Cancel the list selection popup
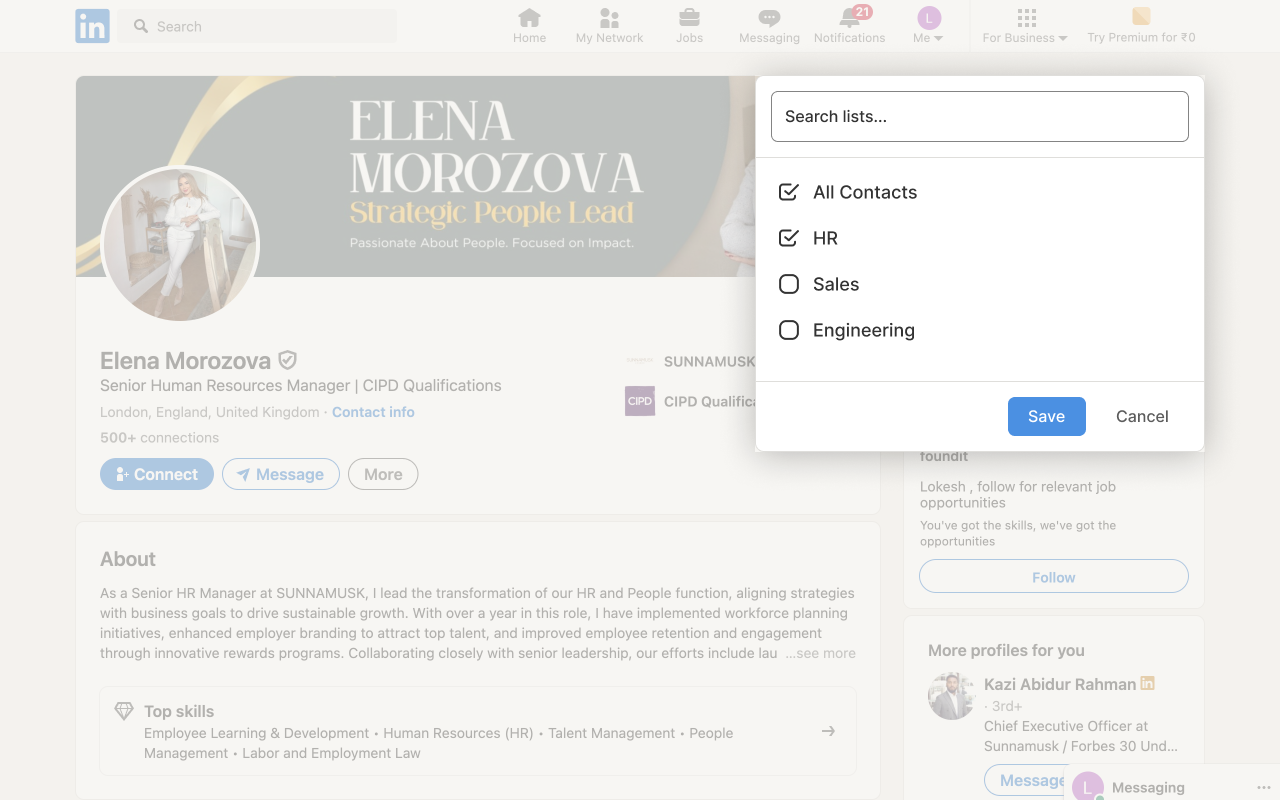The width and height of the screenshot is (1280, 800). tap(1142, 416)
